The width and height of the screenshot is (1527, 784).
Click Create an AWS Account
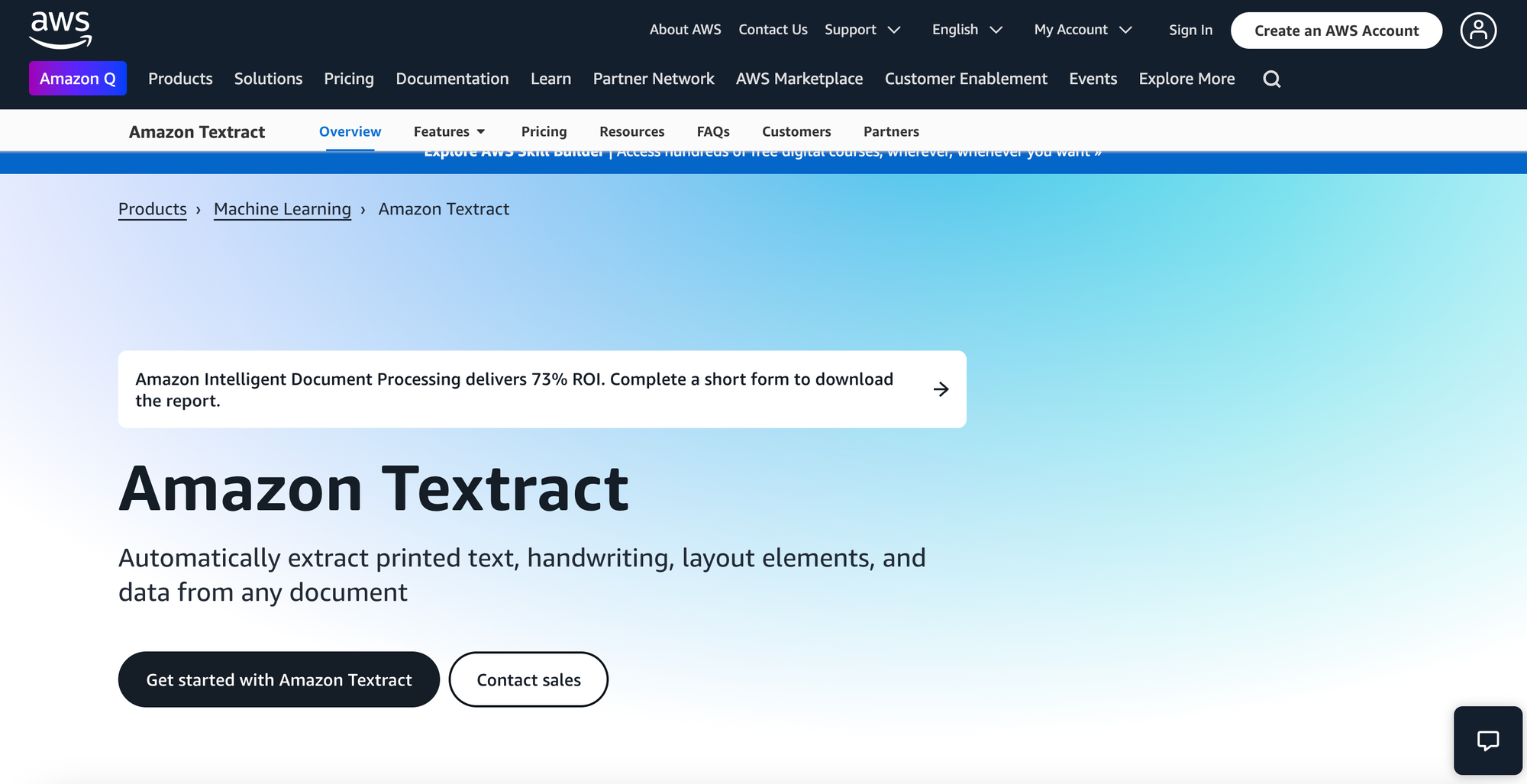(x=1336, y=31)
